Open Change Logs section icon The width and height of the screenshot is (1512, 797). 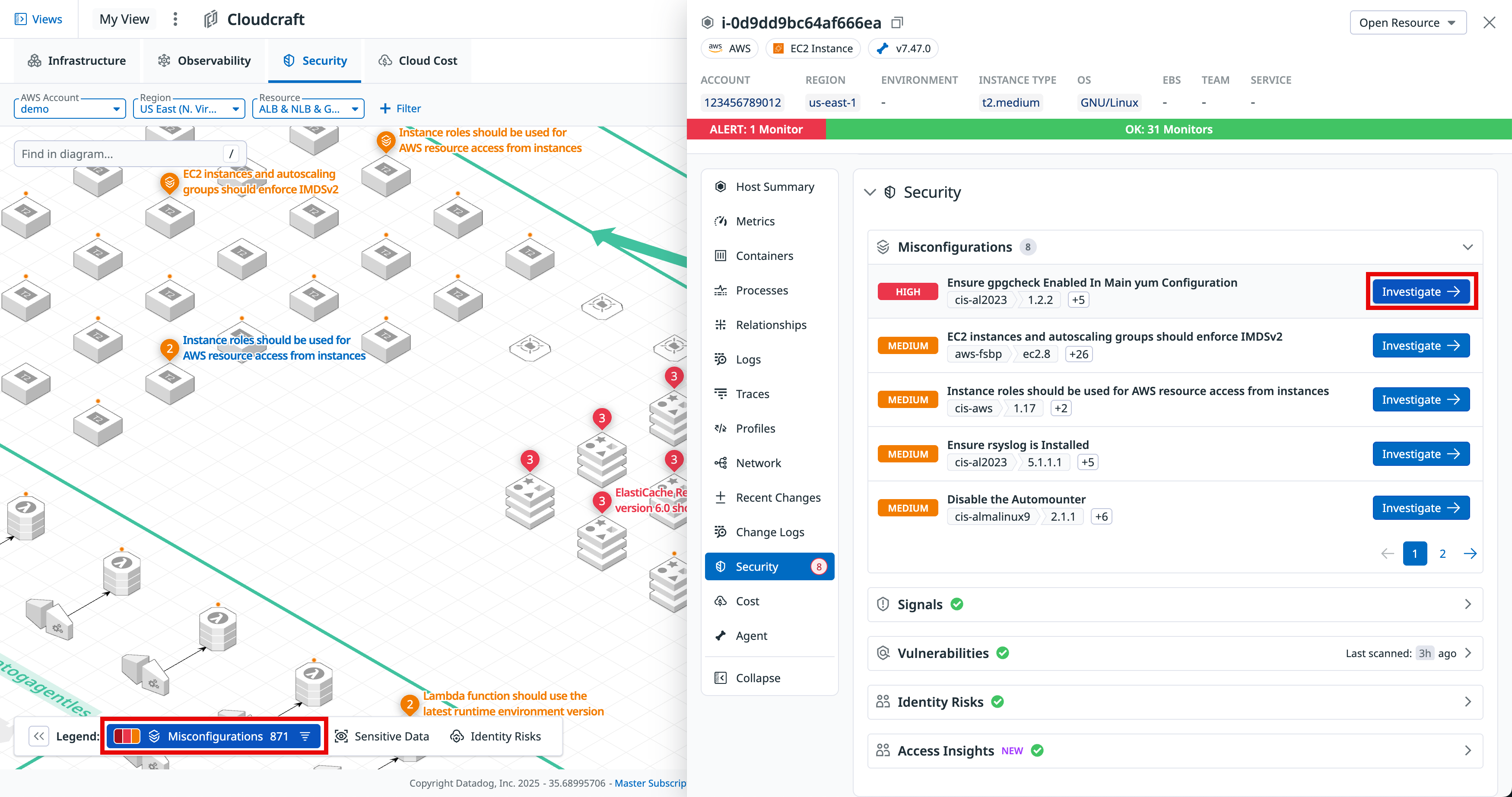tap(720, 532)
